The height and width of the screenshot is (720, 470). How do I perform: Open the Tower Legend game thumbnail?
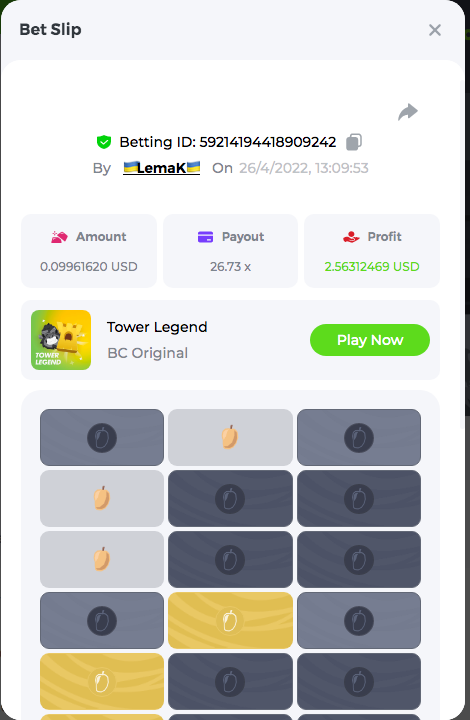tap(61, 340)
